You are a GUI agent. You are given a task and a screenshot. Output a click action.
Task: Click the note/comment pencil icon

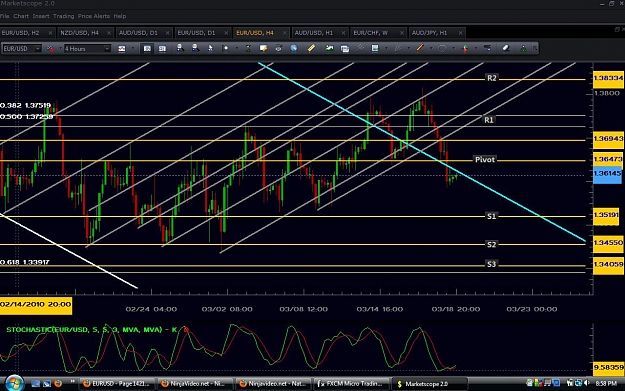pos(263,48)
